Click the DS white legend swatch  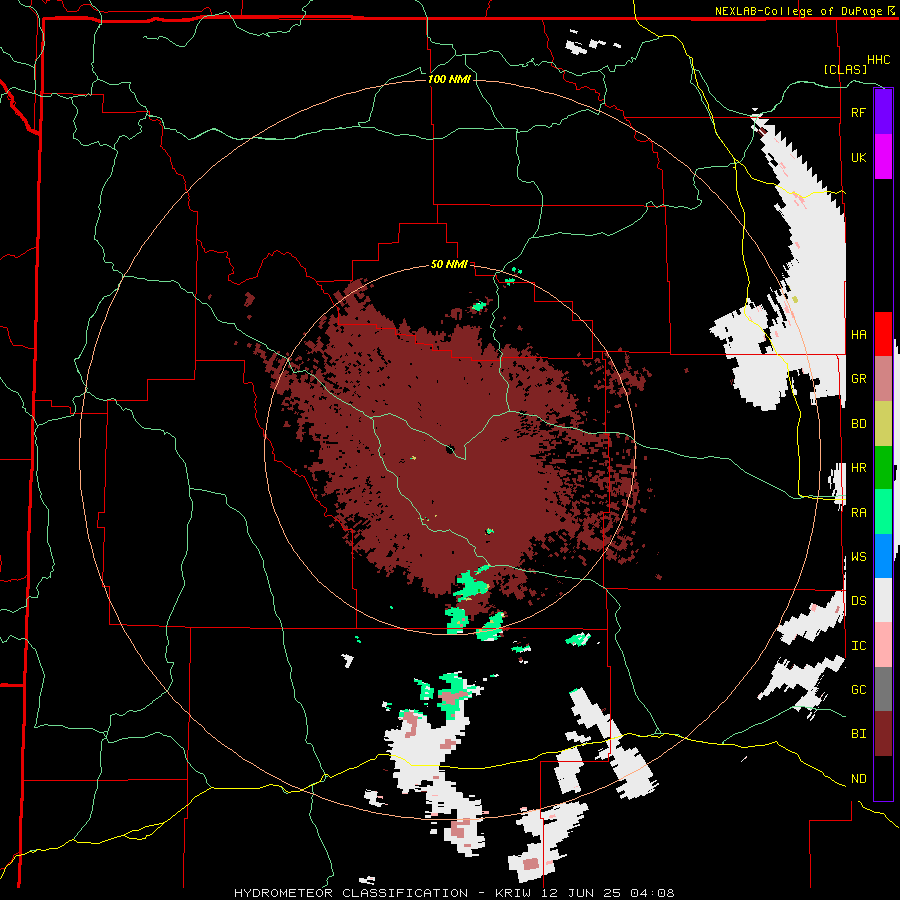[883, 600]
